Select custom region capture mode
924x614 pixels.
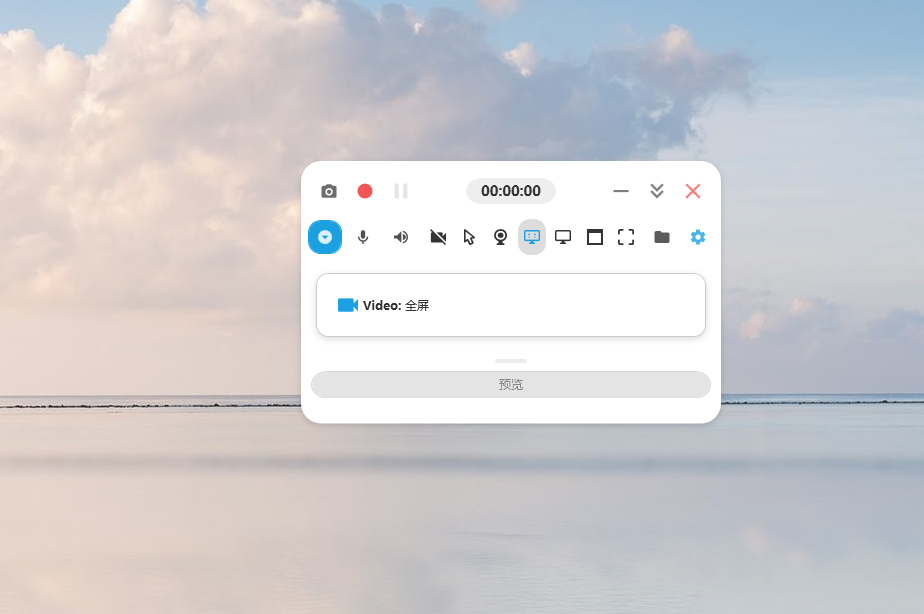pyautogui.click(x=626, y=237)
